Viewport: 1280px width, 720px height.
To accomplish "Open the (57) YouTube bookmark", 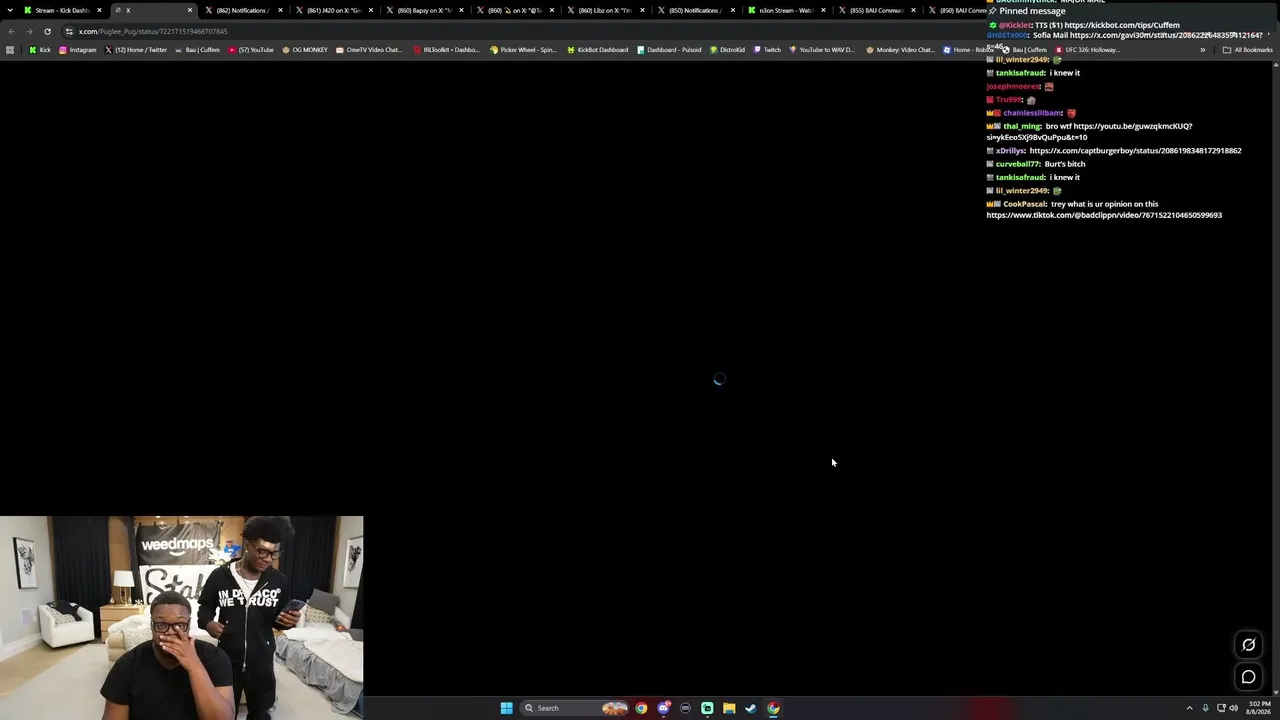I will 252,50.
